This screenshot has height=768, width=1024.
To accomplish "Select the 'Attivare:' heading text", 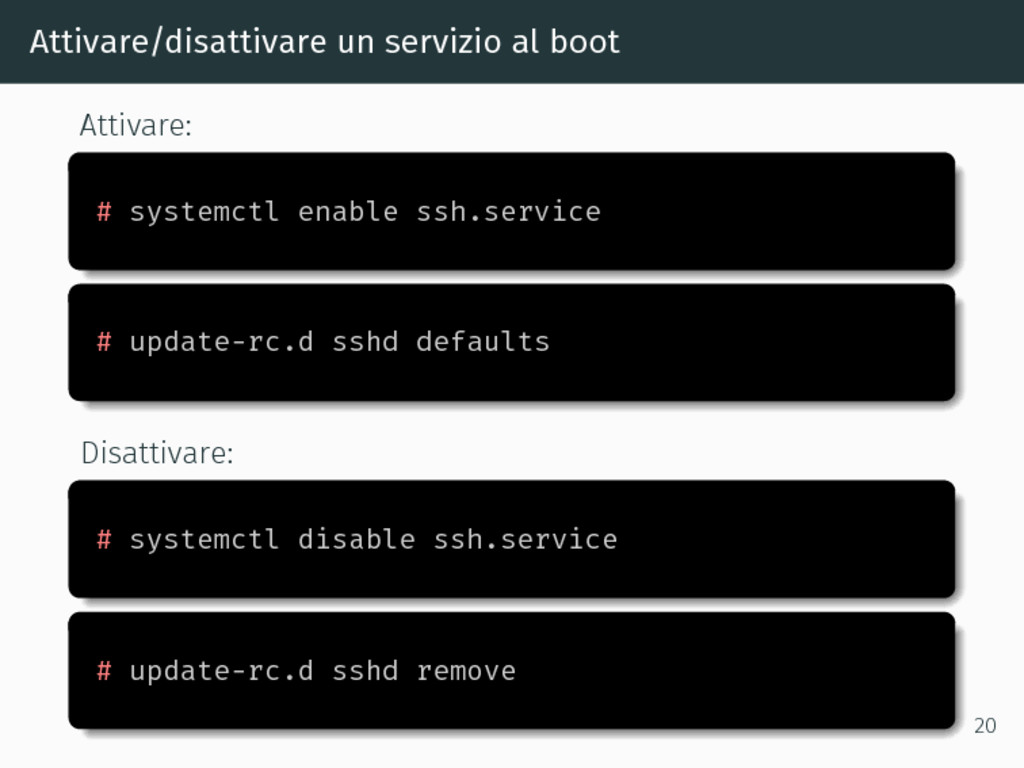I will coord(136,125).
